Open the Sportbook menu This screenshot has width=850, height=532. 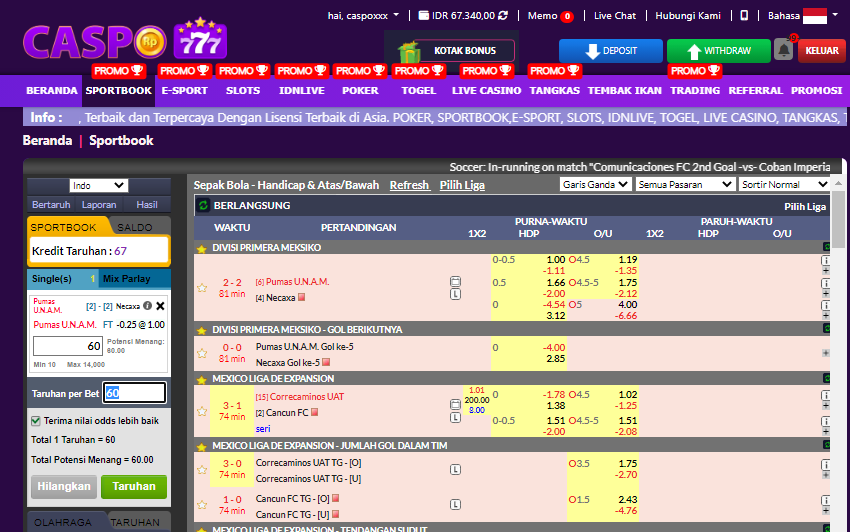pos(119,91)
